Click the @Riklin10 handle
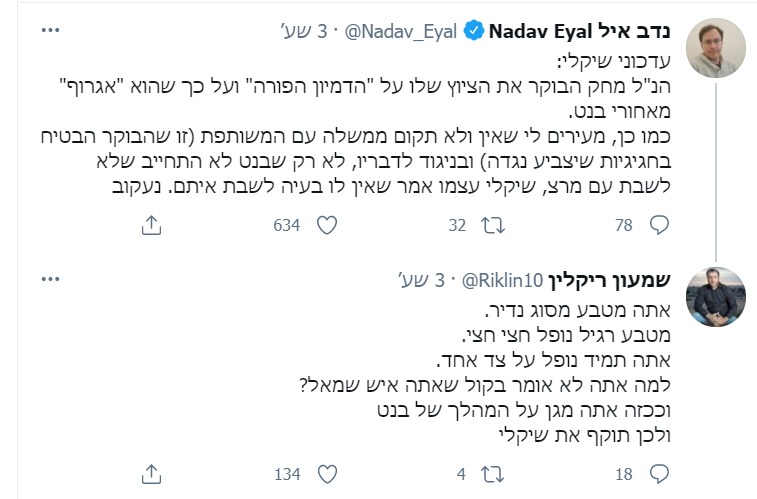 click(500, 281)
